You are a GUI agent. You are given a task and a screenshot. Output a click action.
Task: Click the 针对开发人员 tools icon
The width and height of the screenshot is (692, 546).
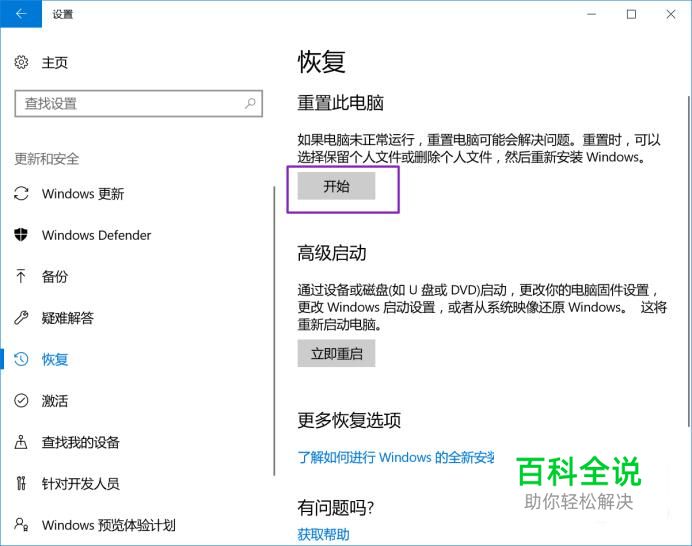pos(21,483)
